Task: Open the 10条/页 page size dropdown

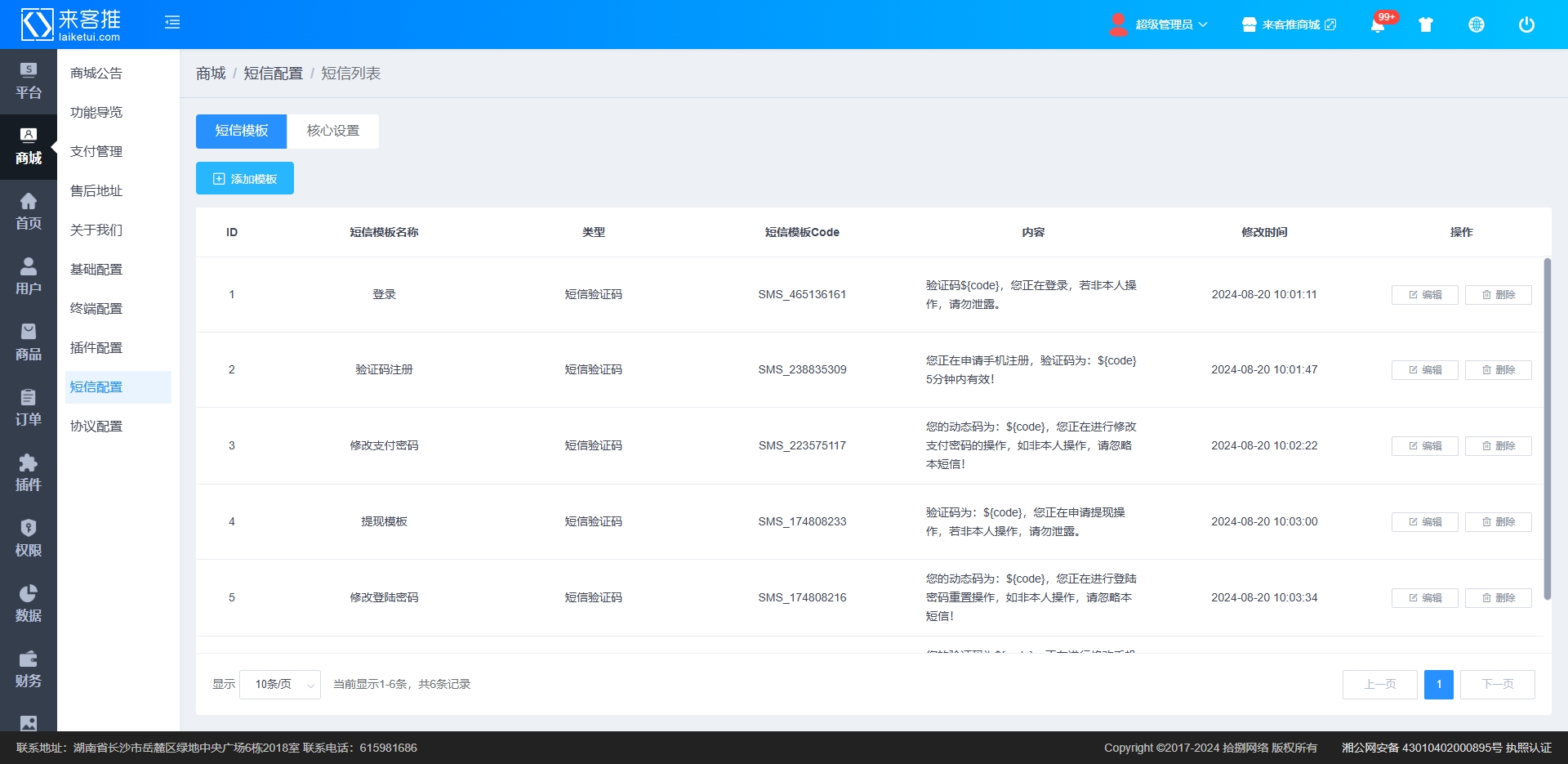Action: tap(280, 685)
